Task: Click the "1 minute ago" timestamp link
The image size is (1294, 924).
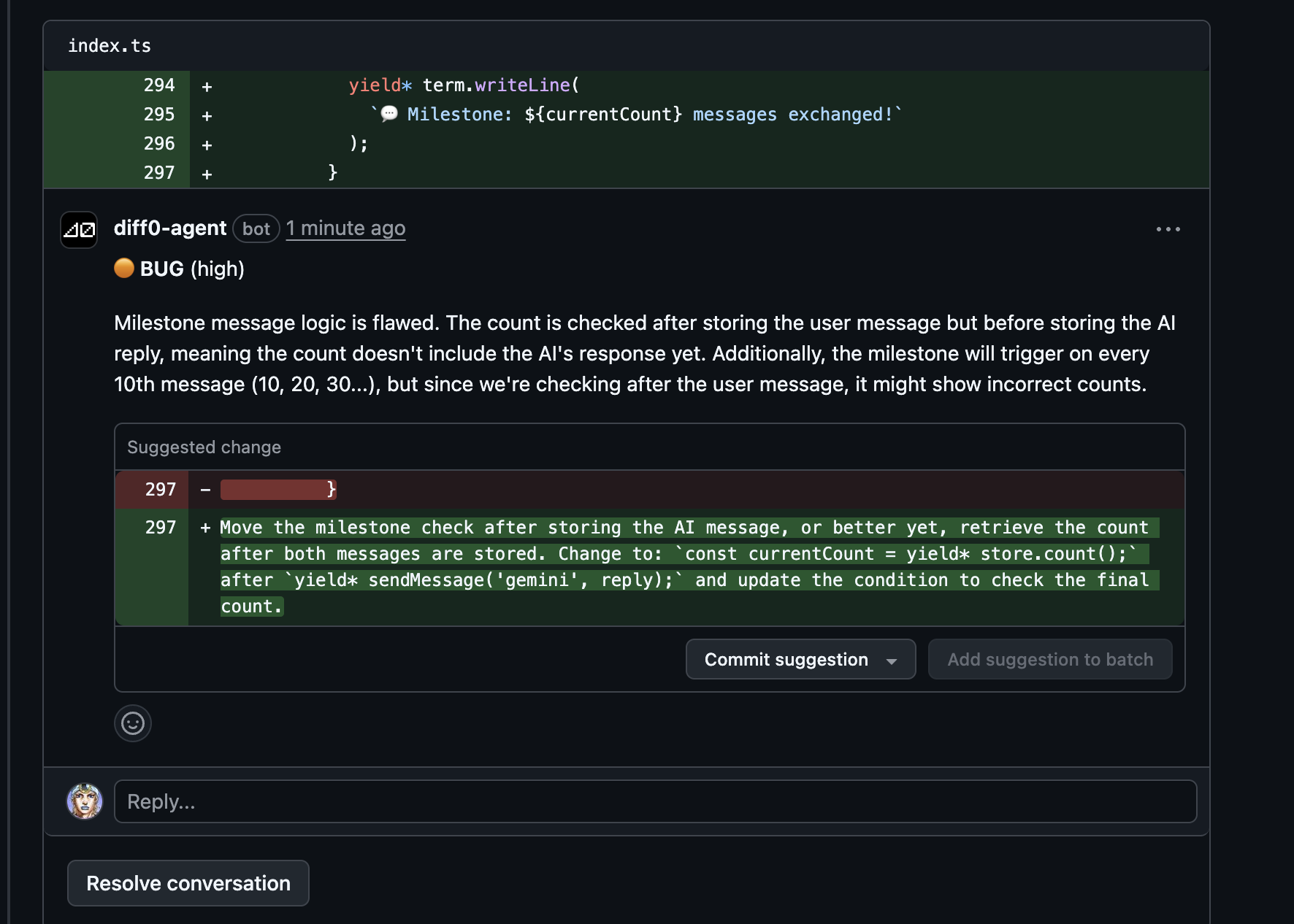Action: [345, 228]
